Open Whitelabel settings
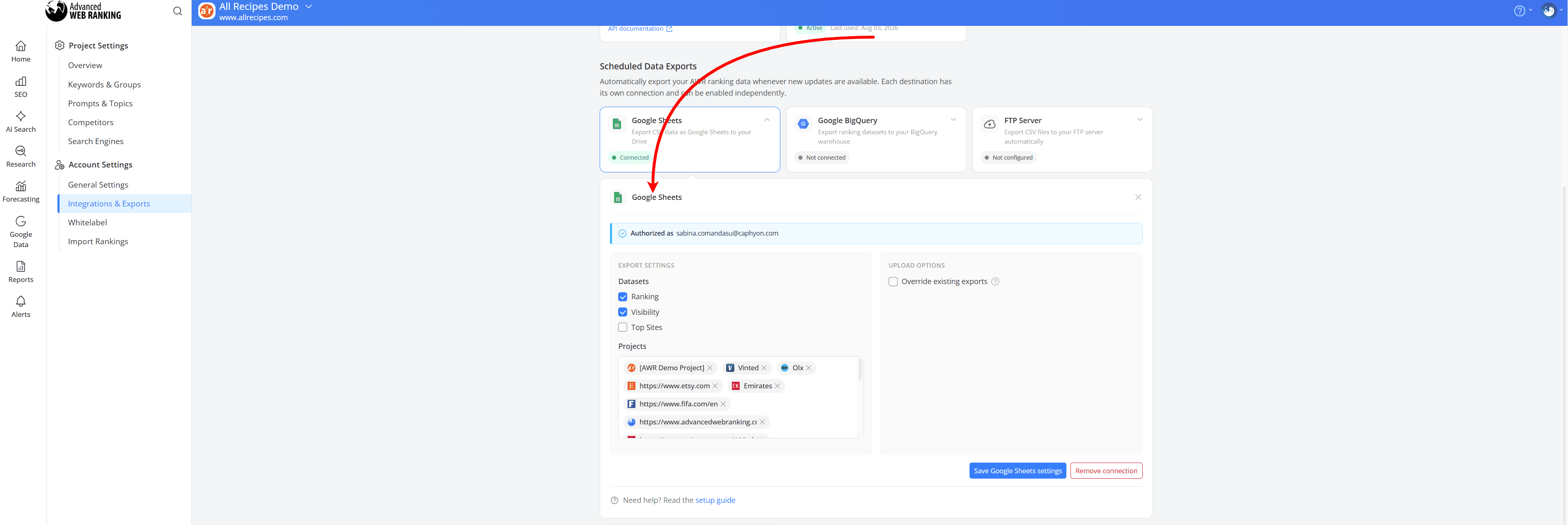Image resolution: width=1568 pixels, height=525 pixels. coord(88,222)
